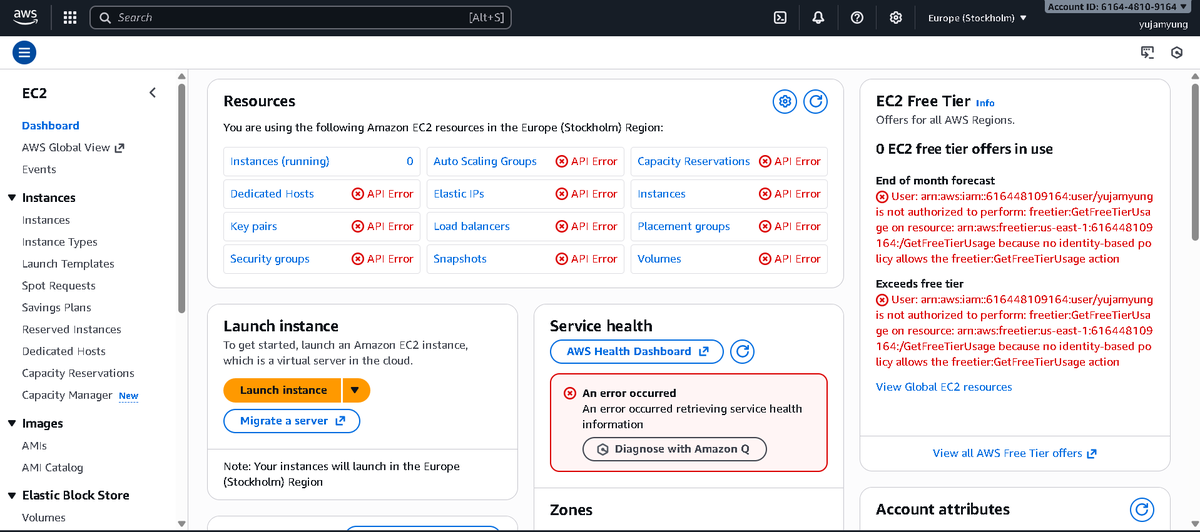Viewport: 1200px width, 532px height.
Task: Open the Europe (Stockholm) region dropdown
Action: 977,18
